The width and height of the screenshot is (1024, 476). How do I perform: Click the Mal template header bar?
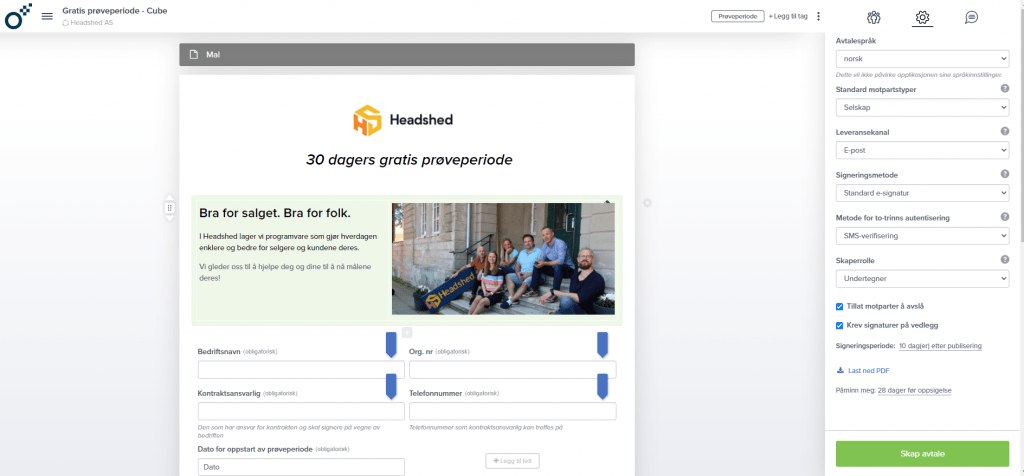(407, 55)
